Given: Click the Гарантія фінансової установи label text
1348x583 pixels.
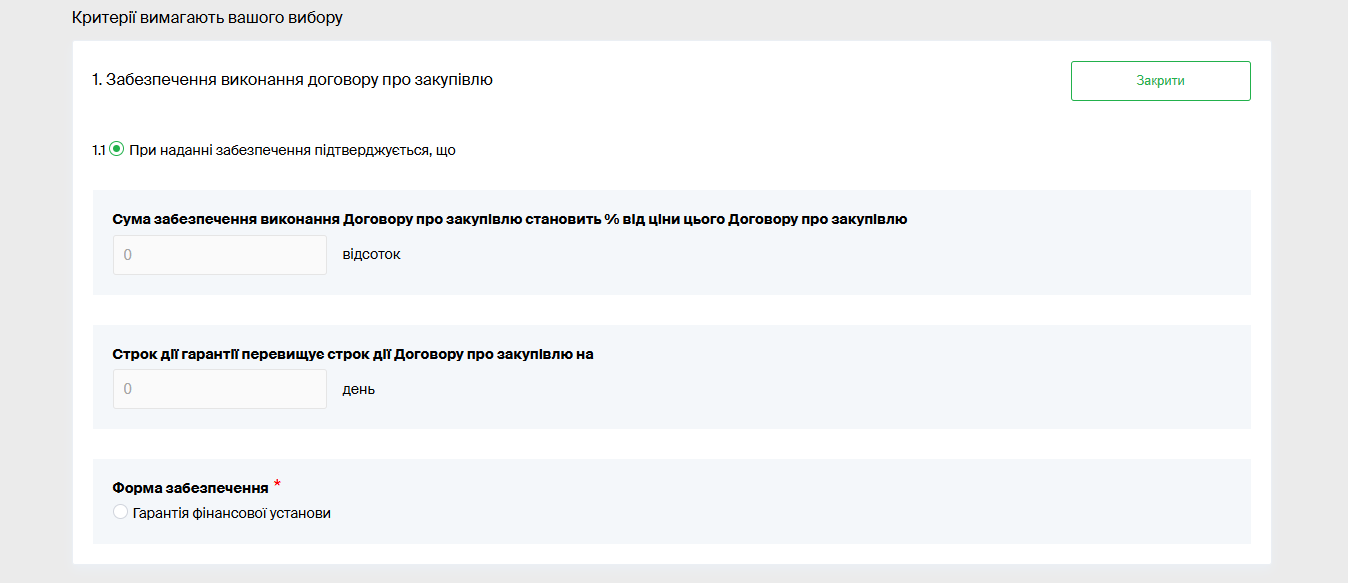Looking at the screenshot, I should (x=232, y=513).
